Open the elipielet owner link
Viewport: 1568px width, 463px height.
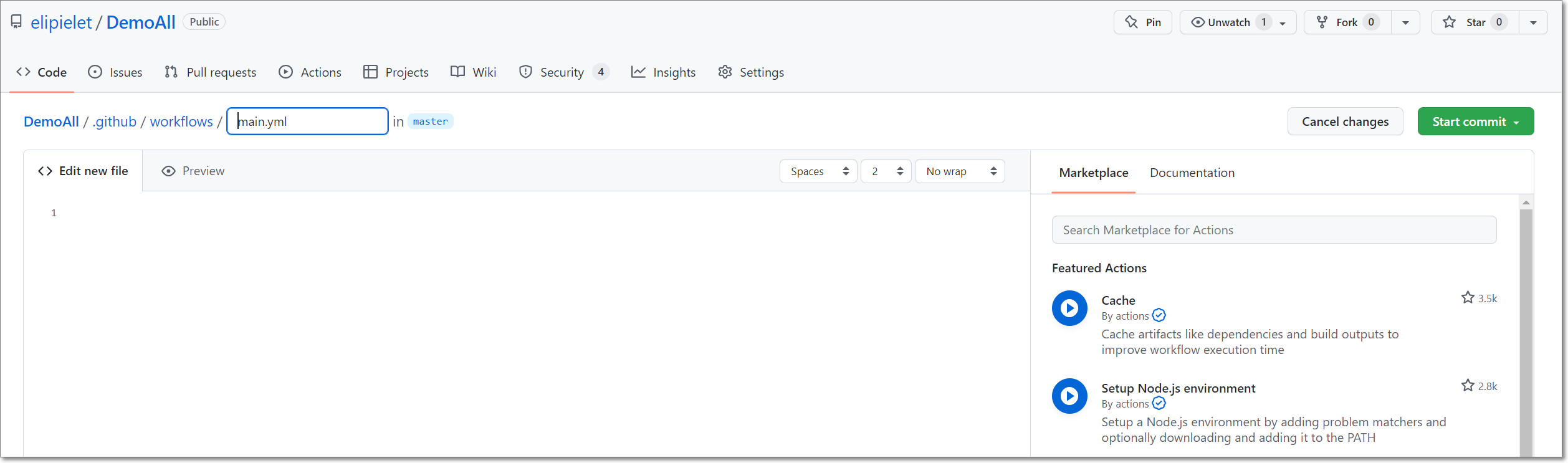[61, 22]
